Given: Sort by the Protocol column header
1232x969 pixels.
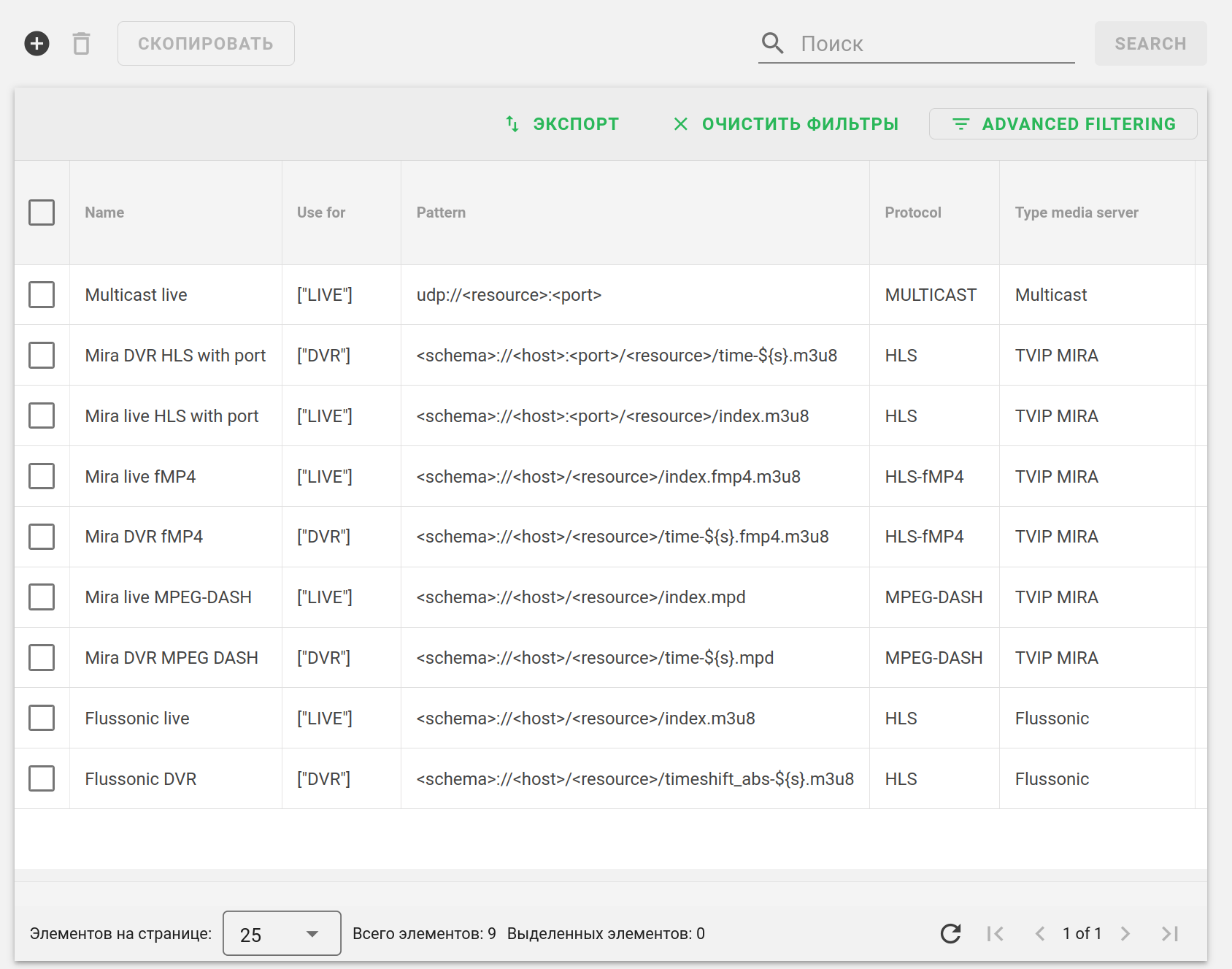Looking at the screenshot, I should [913, 212].
